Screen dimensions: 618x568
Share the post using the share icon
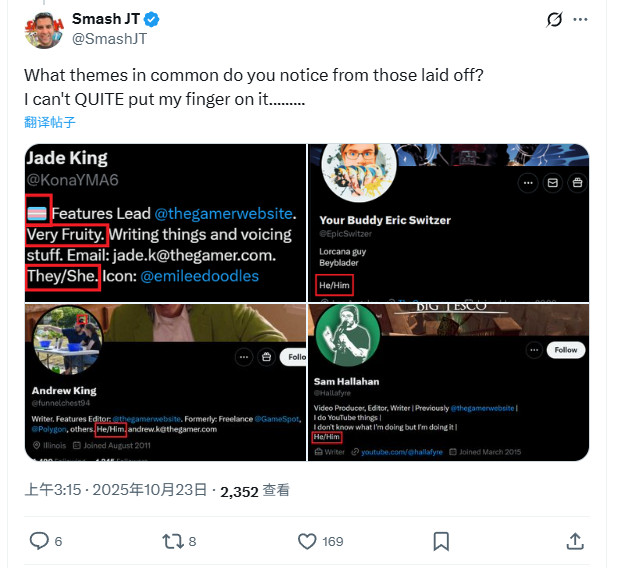coord(575,541)
